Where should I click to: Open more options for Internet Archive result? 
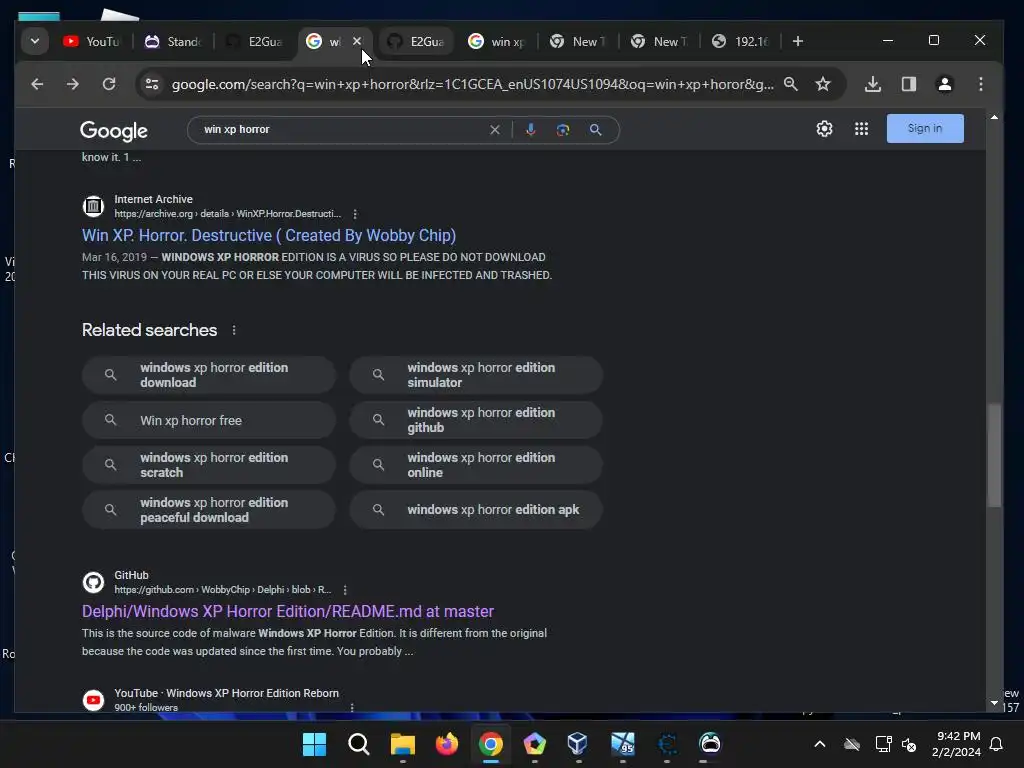355,214
